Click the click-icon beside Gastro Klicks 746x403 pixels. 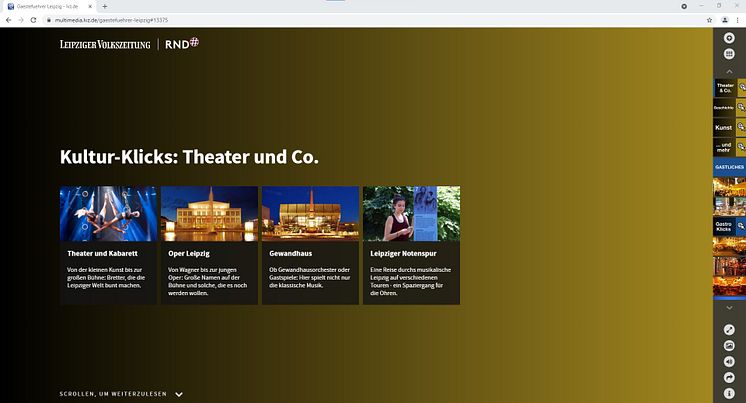(741, 226)
